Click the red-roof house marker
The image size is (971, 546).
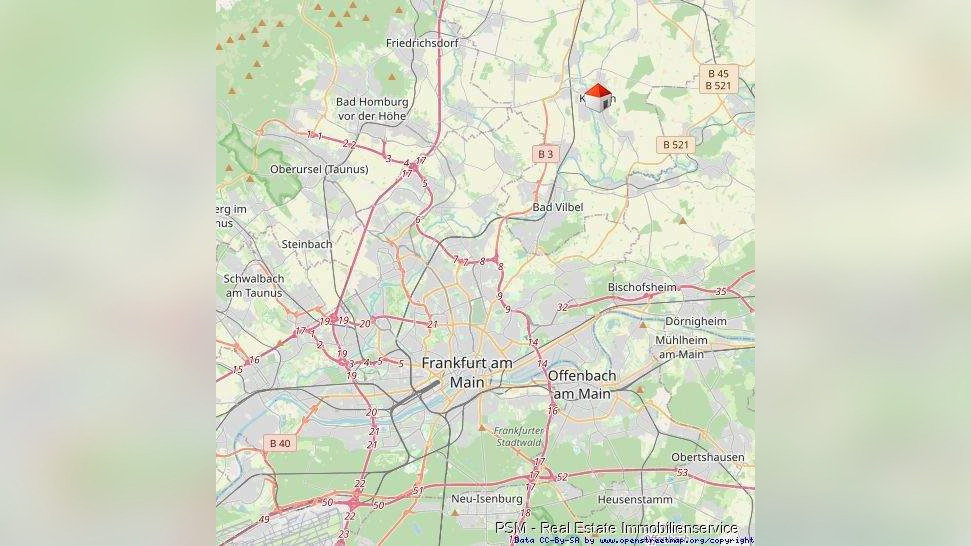[598, 98]
